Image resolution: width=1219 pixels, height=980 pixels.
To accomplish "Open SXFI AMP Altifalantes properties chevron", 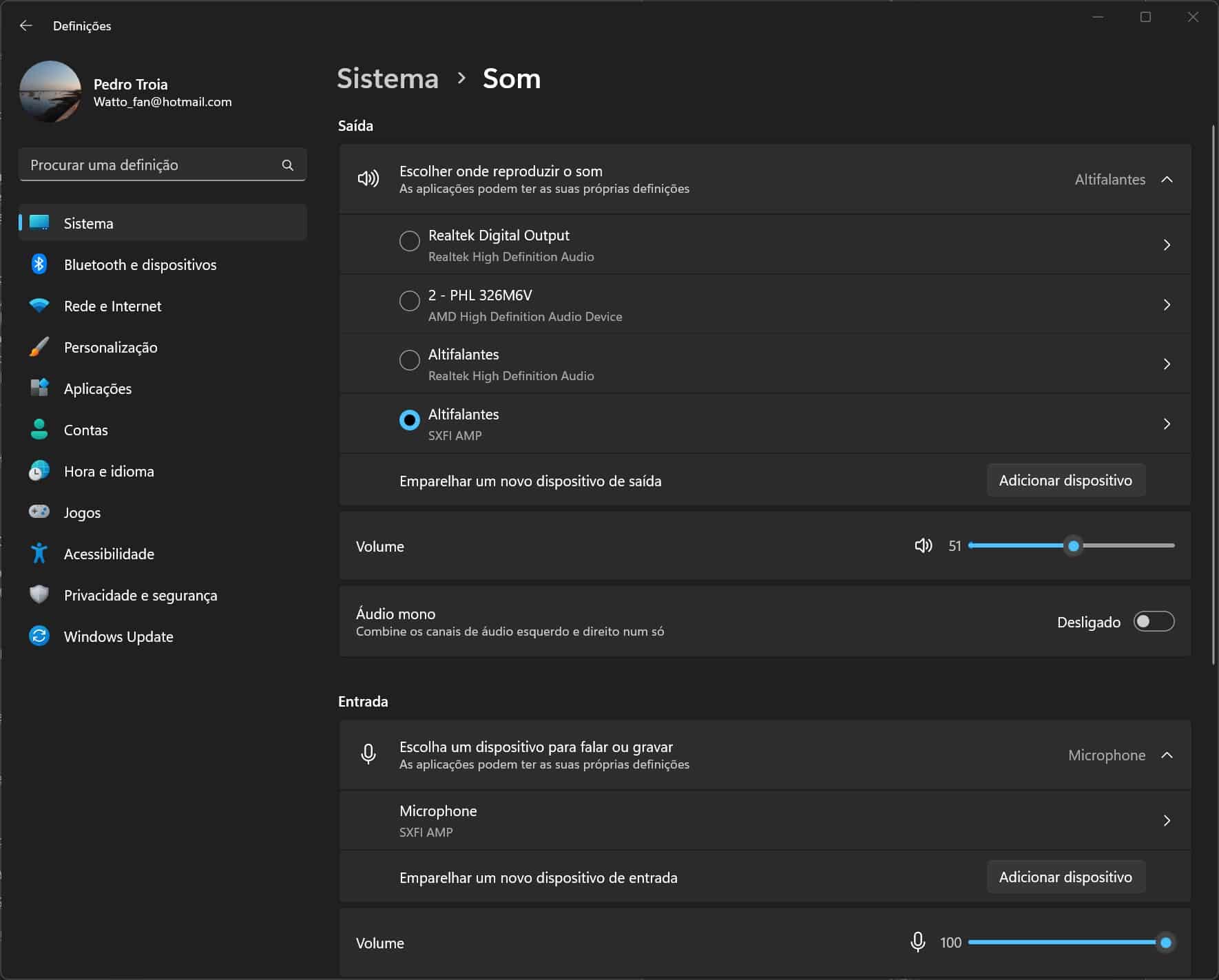I will [1167, 424].
